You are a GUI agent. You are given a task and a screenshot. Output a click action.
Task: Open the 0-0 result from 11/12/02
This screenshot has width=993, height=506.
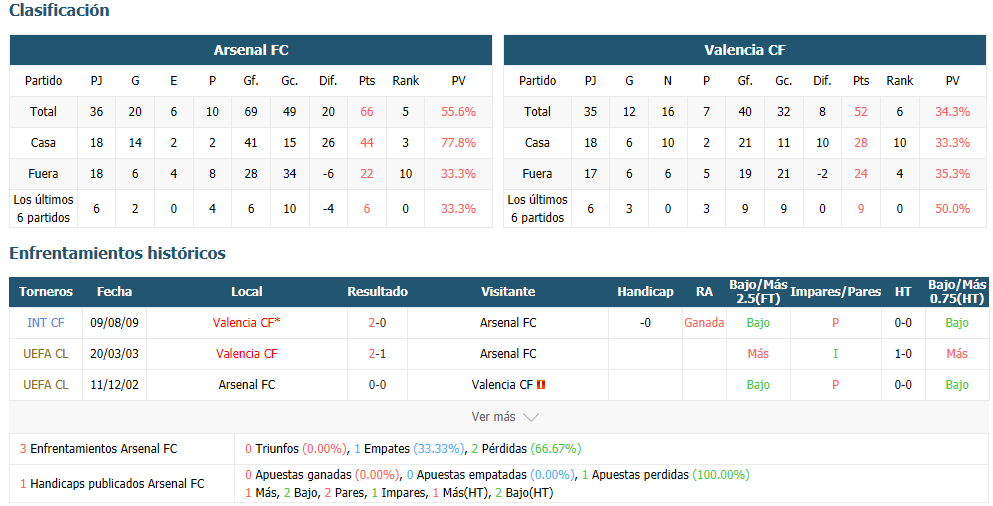[377, 385]
